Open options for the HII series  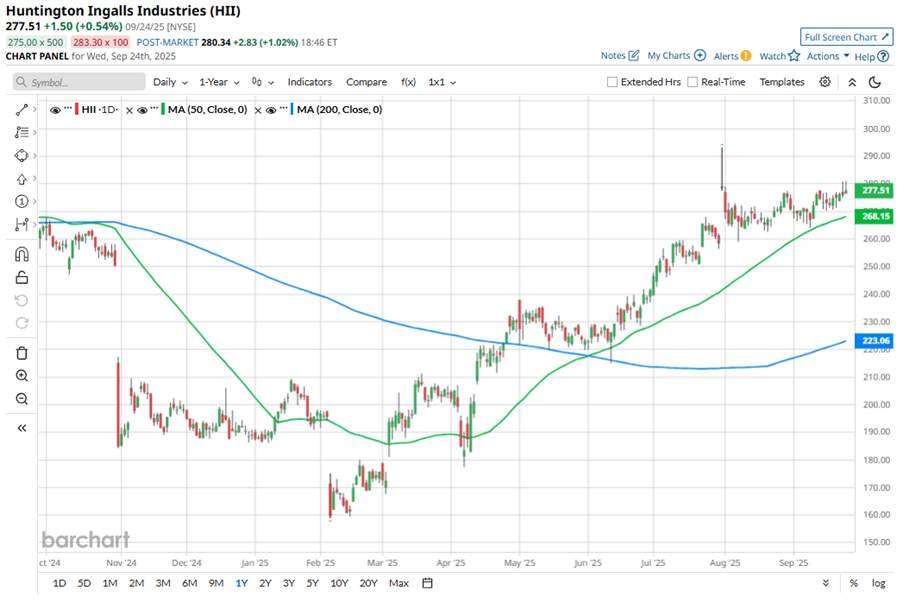pyautogui.click(x=68, y=108)
